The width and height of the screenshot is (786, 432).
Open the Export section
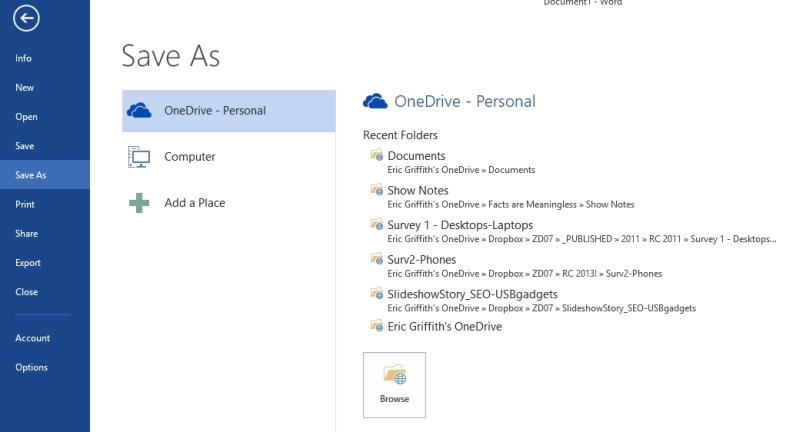pos(28,263)
